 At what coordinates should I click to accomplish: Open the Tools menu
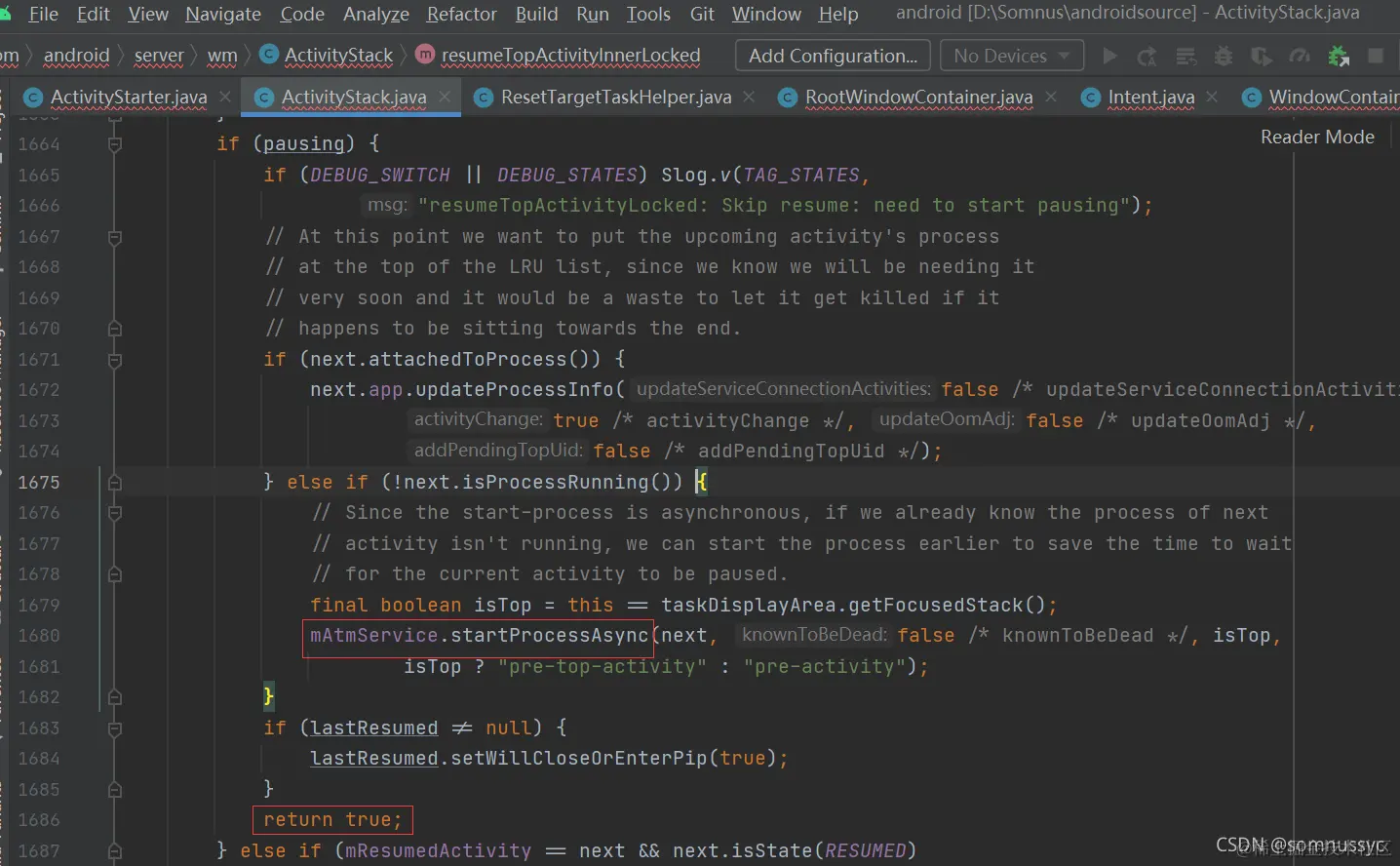648,14
